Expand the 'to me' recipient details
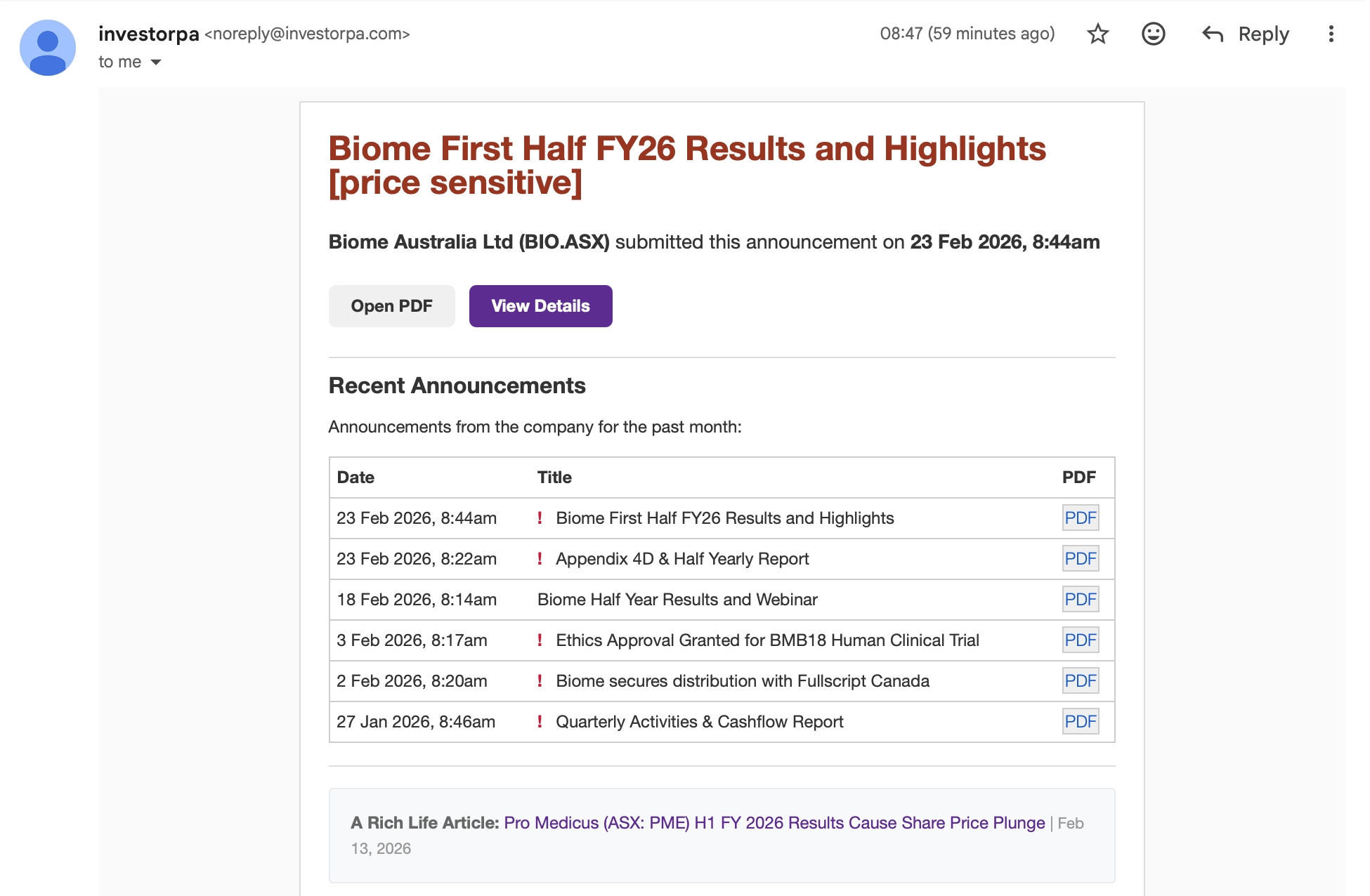 (x=117, y=61)
